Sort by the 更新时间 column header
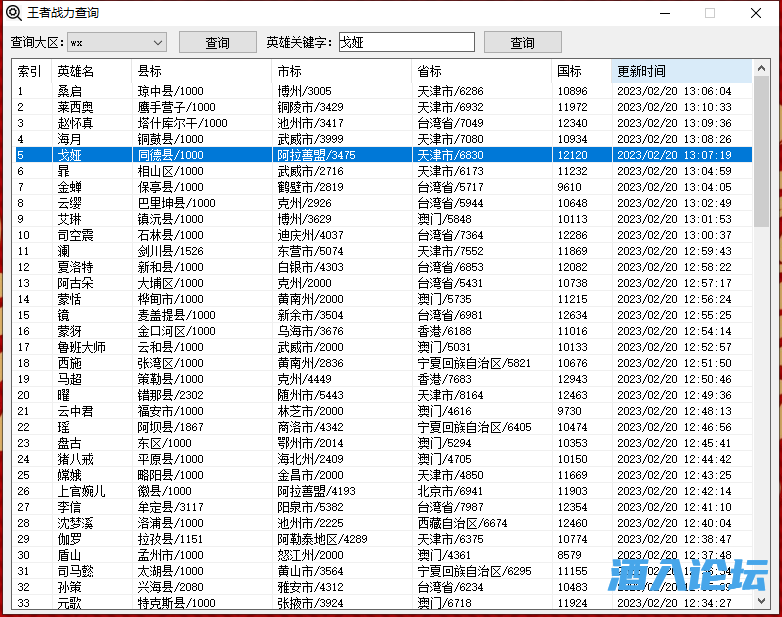The width and height of the screenshot is (782, 617). (680, 71)
